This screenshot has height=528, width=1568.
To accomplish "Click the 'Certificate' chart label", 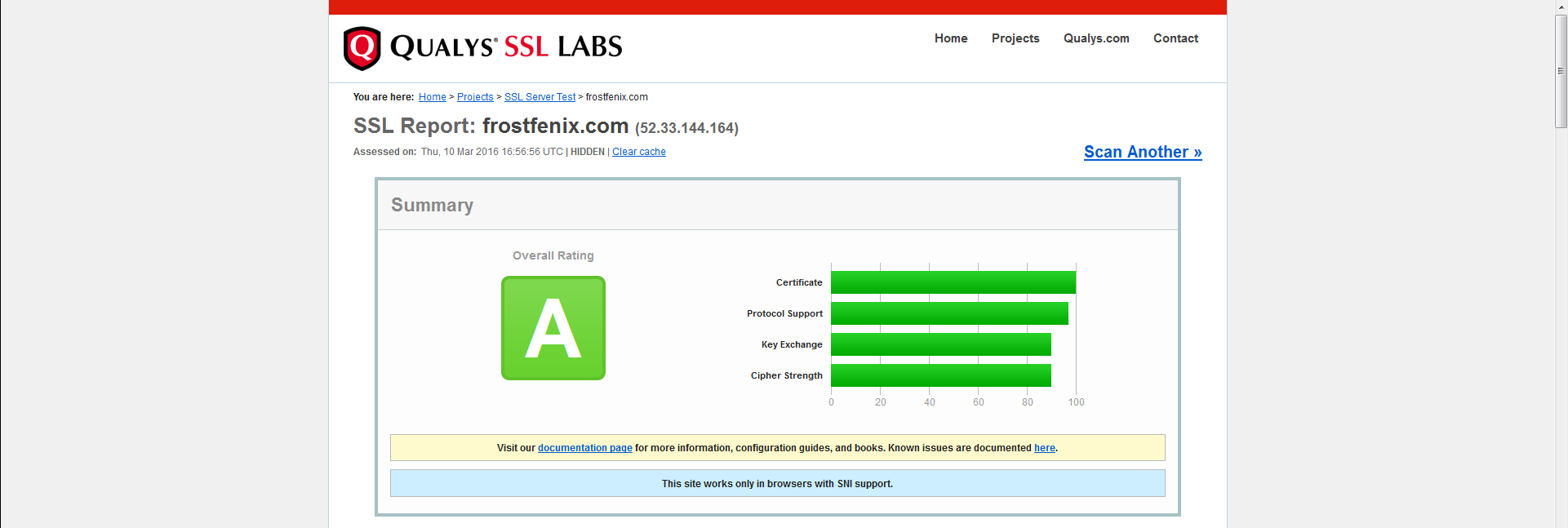I will (799, 282).
